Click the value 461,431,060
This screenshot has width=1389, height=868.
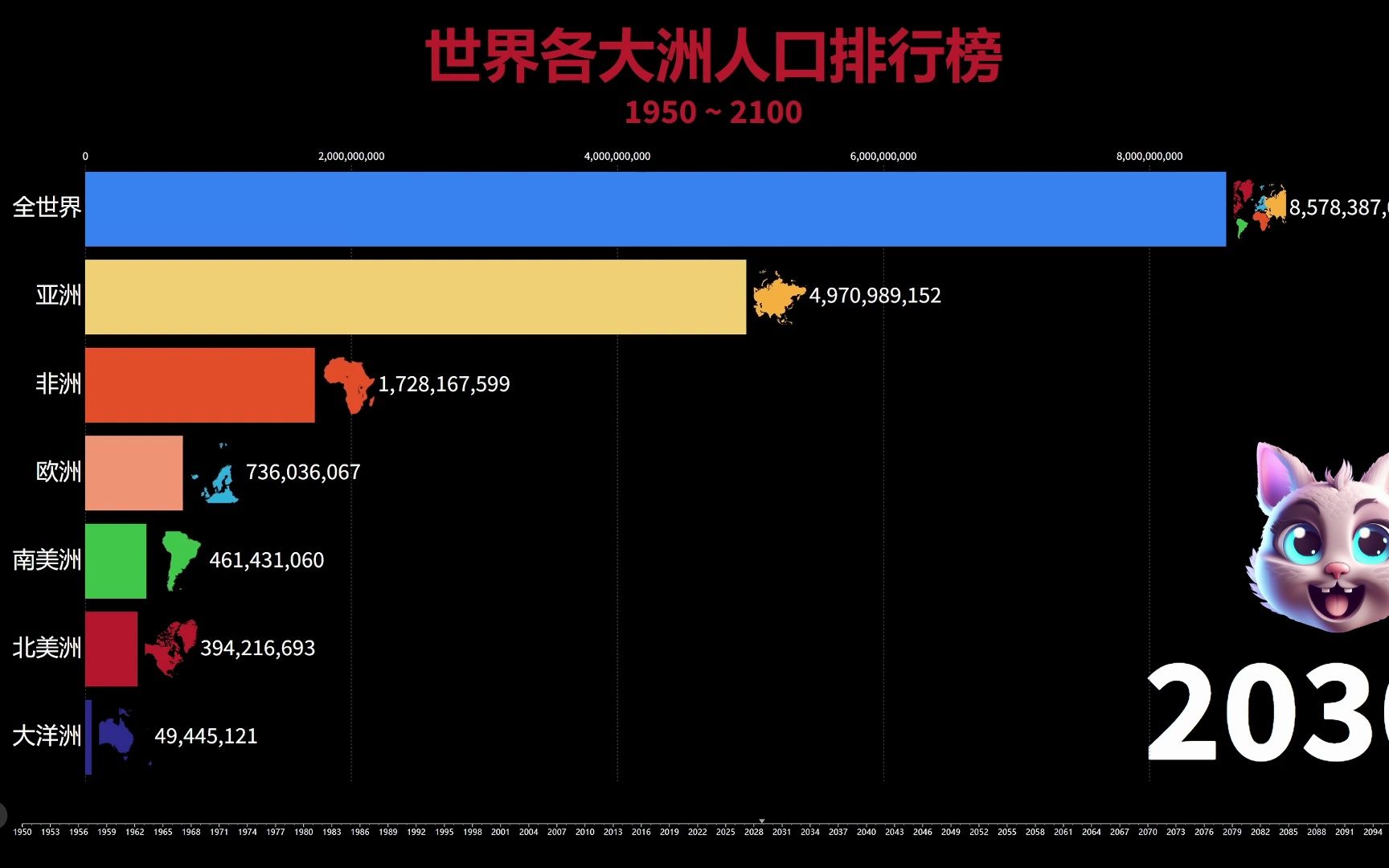point(267,560)
